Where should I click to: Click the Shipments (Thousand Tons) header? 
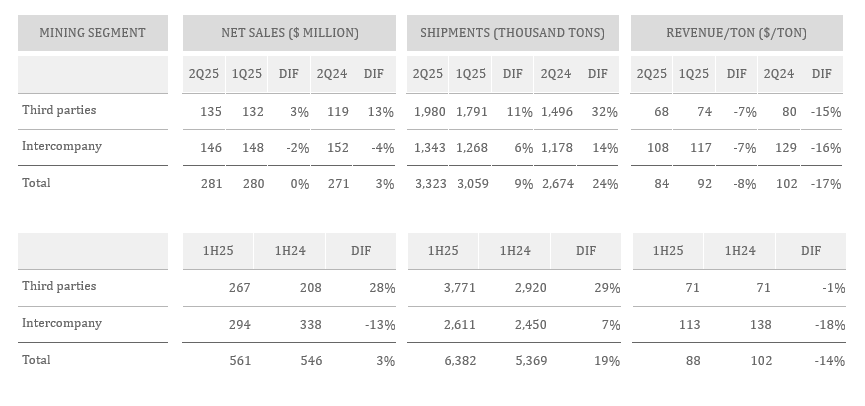[x=512, y=33]
